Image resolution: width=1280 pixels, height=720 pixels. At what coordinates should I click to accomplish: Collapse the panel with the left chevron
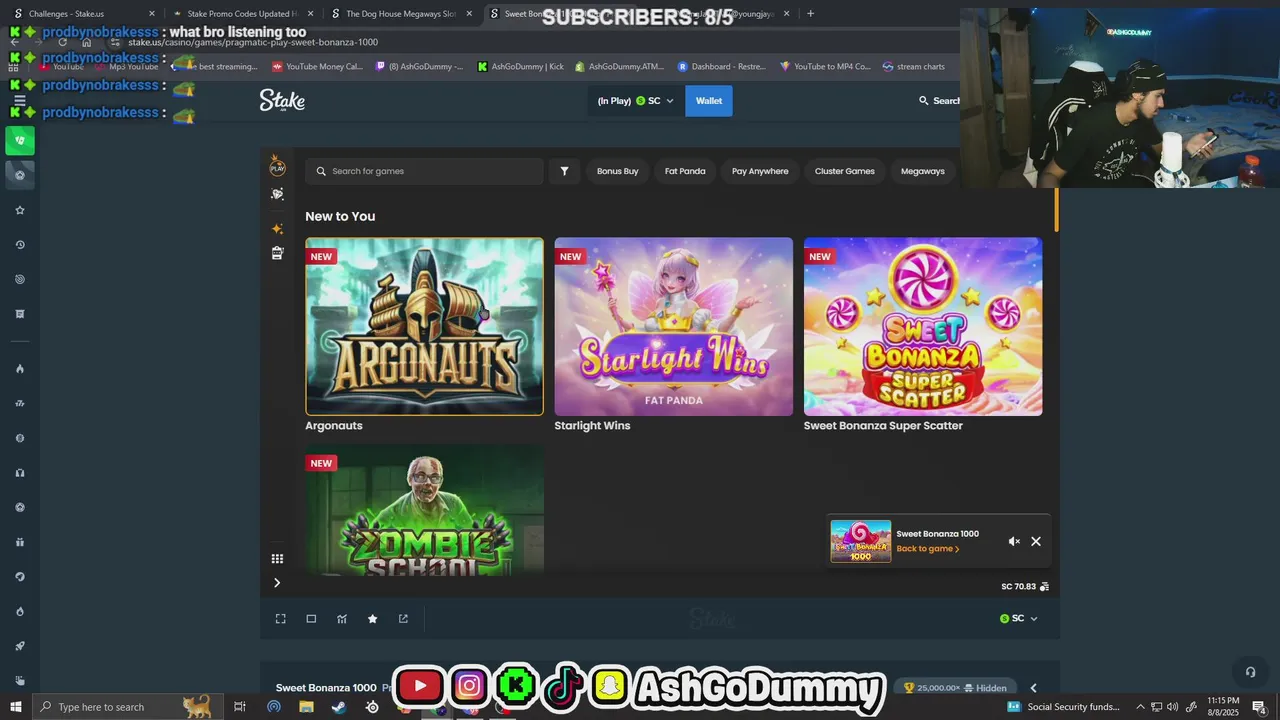1033,688
